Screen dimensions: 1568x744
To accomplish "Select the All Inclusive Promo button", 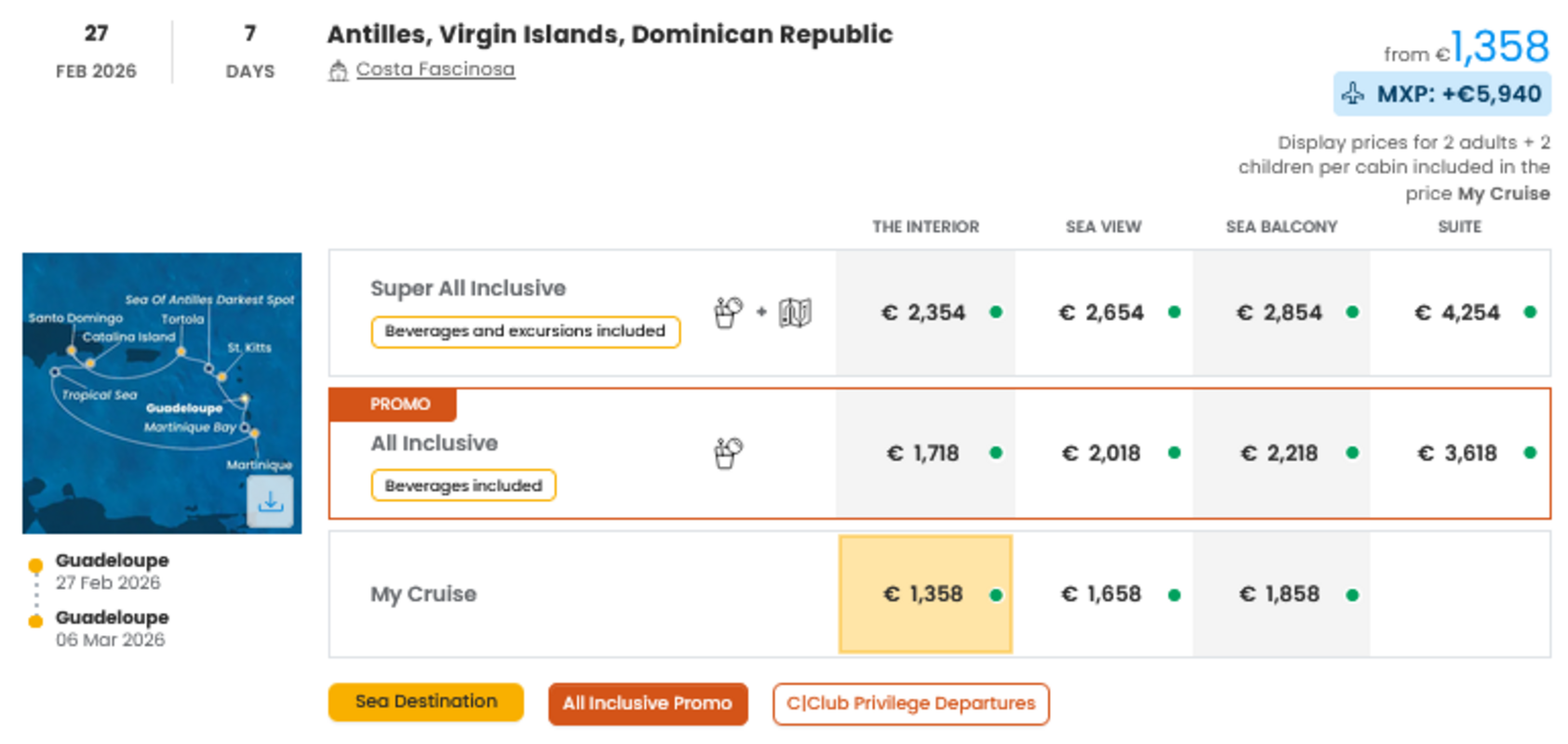I will pyautogui.click(x=648, y=704).
